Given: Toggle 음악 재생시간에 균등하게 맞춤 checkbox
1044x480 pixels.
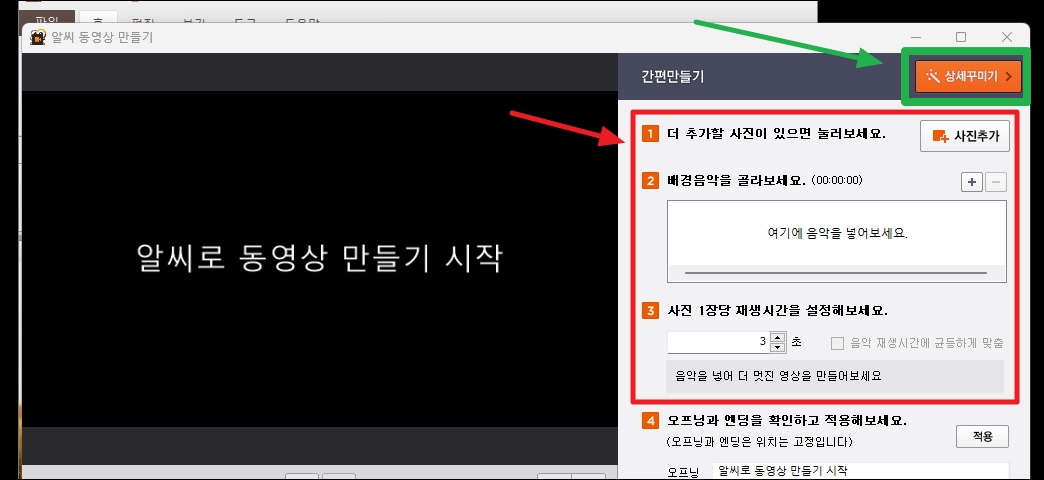Looking at the screenshot, I should click(838, 344).
